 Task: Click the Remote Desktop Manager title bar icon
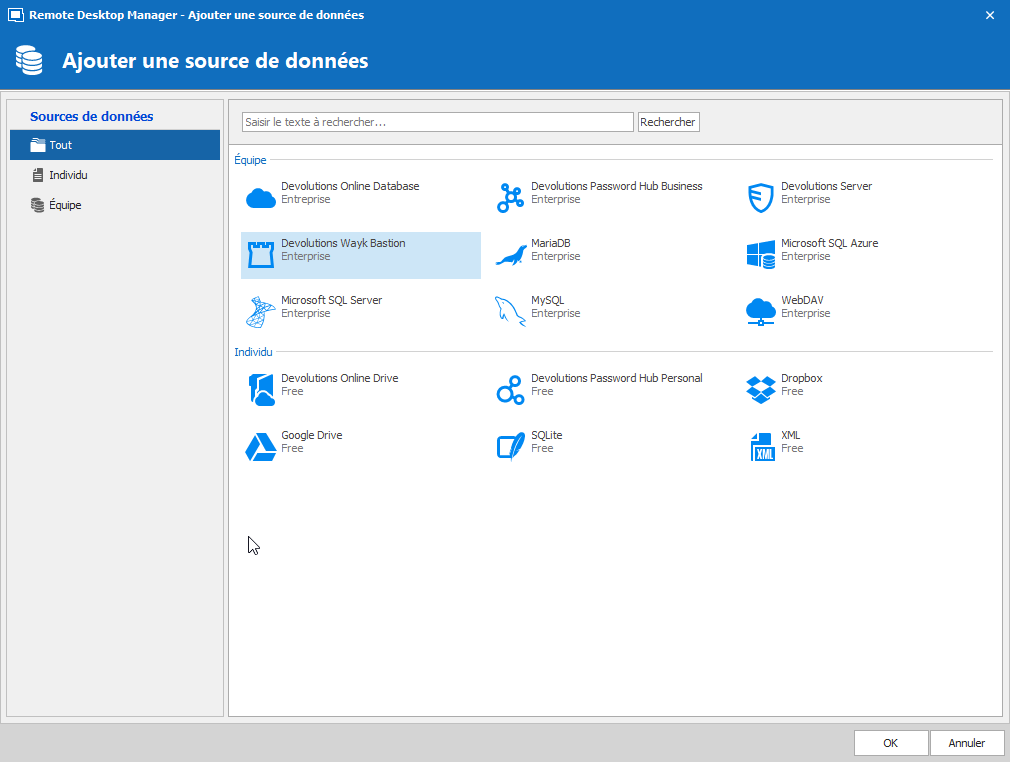[15, 15]
